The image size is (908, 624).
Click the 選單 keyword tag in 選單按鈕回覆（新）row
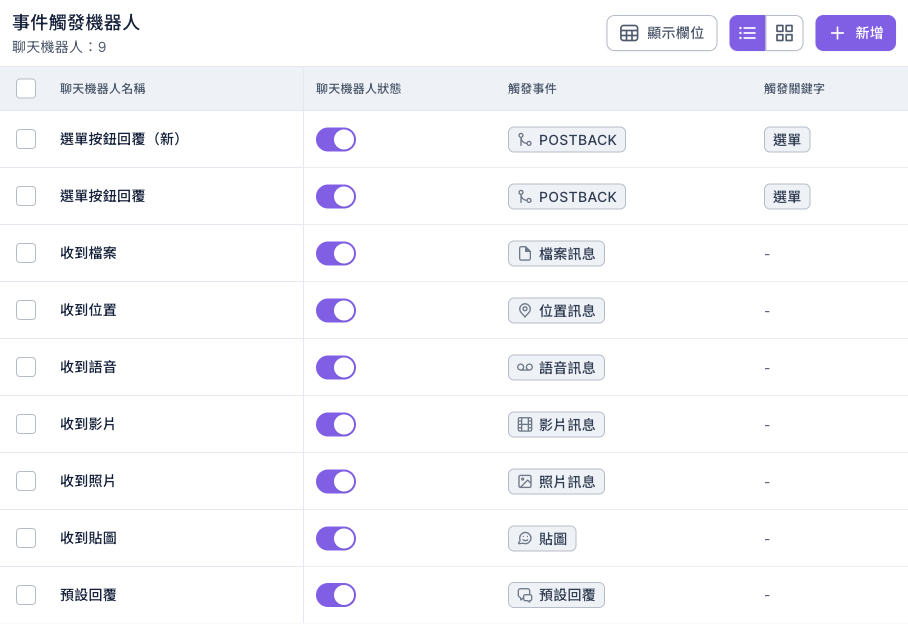pos(787,140)
